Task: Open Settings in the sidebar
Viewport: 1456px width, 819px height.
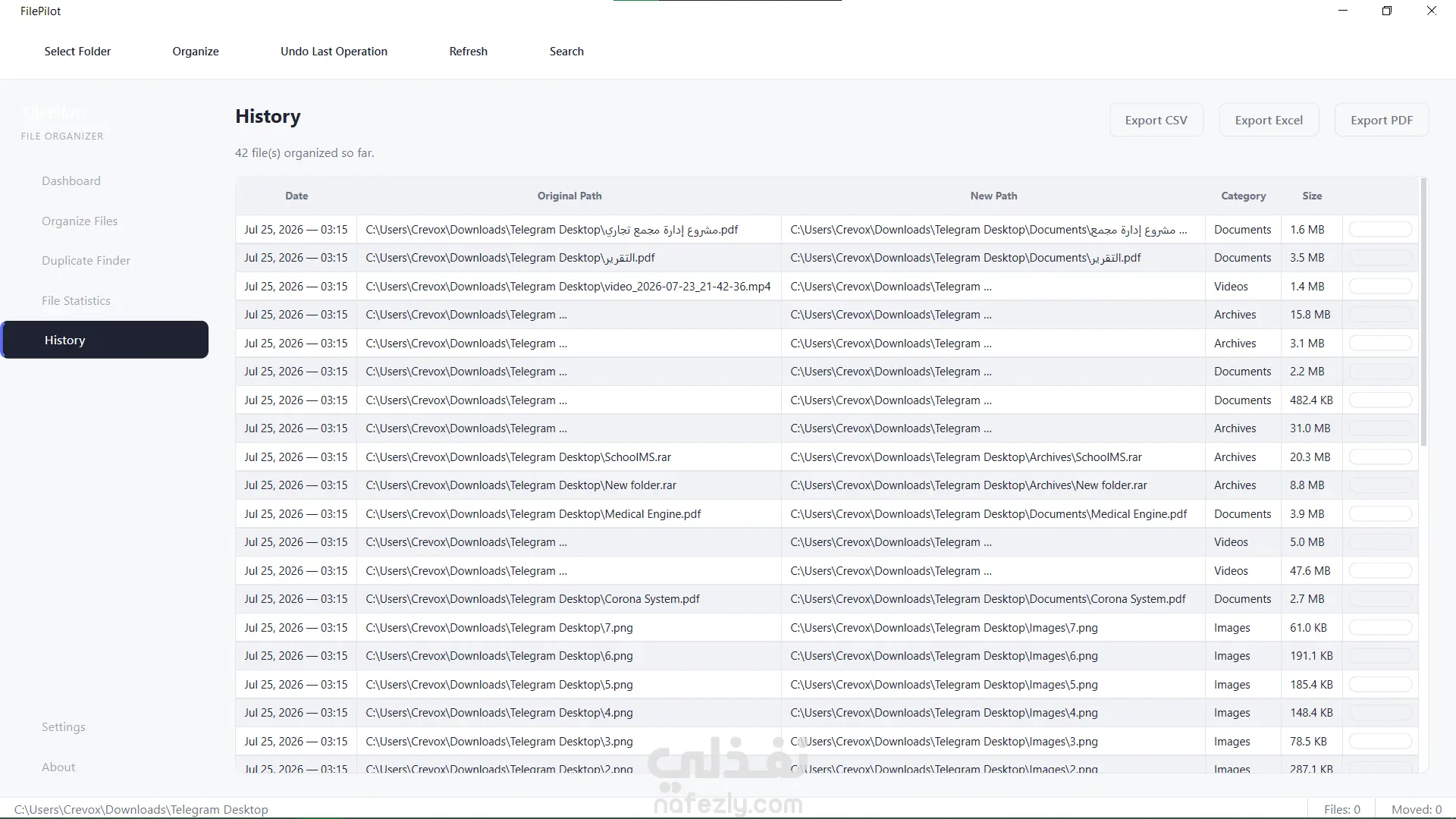Action: [x=63, y=727]
